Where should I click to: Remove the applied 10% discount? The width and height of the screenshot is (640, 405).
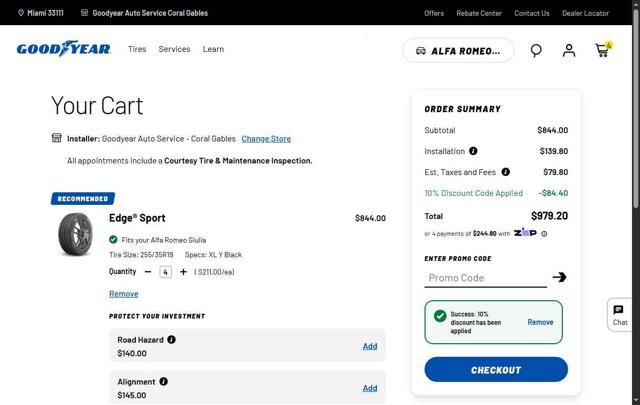pyautogui.click(x=540, y=322)
